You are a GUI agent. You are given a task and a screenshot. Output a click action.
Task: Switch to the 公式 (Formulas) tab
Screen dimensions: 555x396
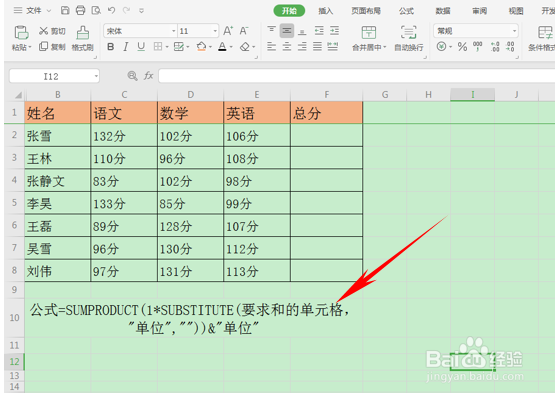(x=406, y=11)
